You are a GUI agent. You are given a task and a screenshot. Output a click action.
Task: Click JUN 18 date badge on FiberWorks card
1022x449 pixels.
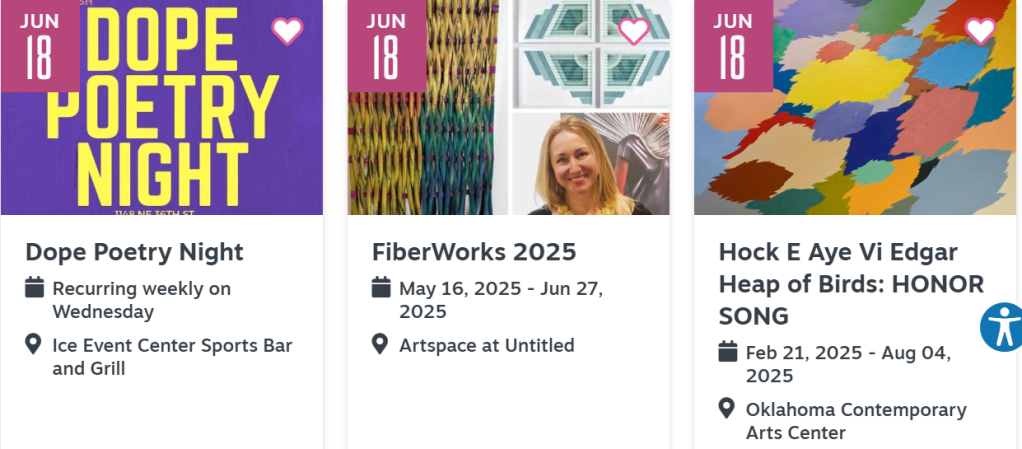(x=386, y=46)
